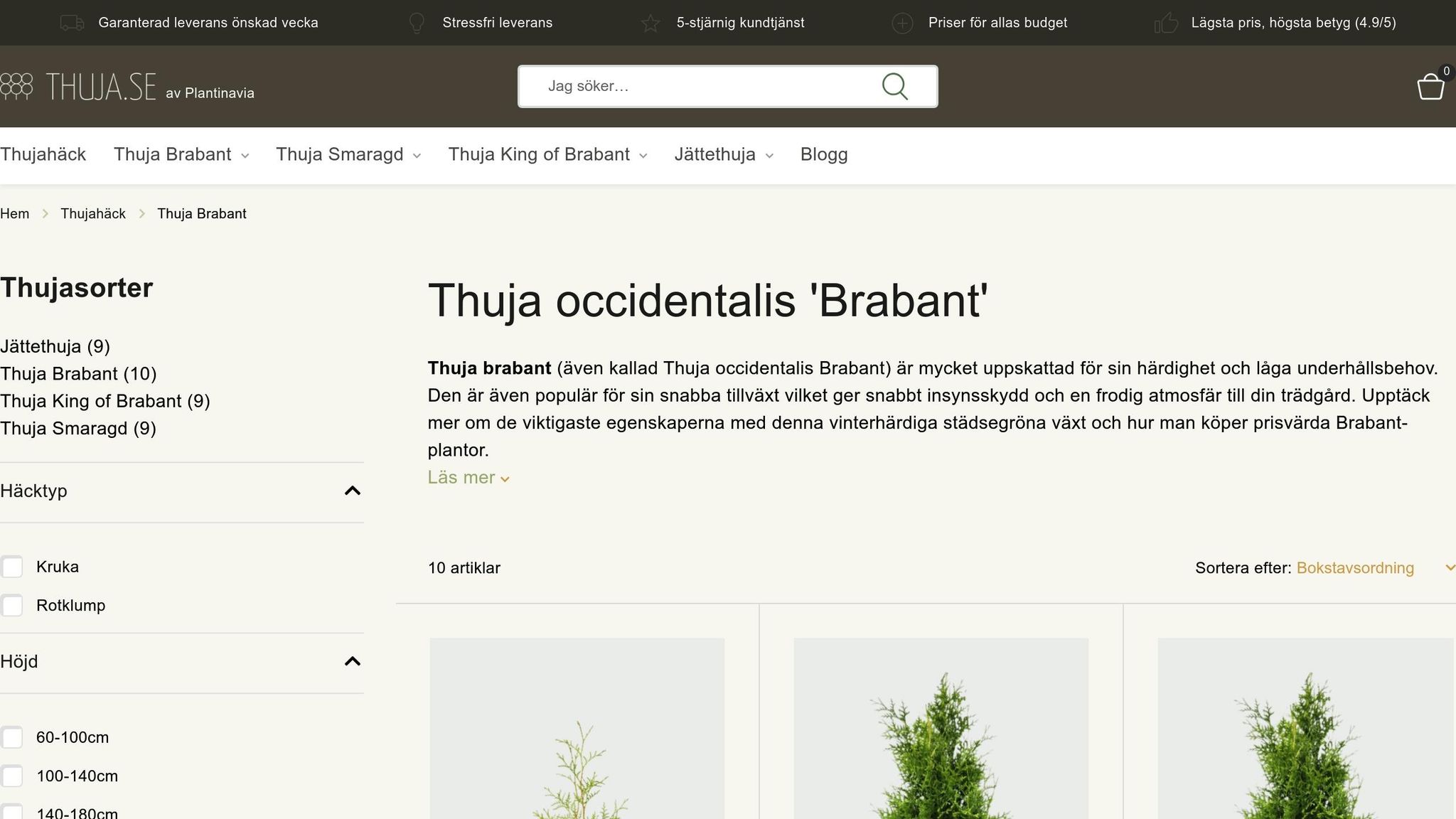Open the shopping basket icon
The width and height of the screenshot is (1456, 819).
coord(1430,87)
